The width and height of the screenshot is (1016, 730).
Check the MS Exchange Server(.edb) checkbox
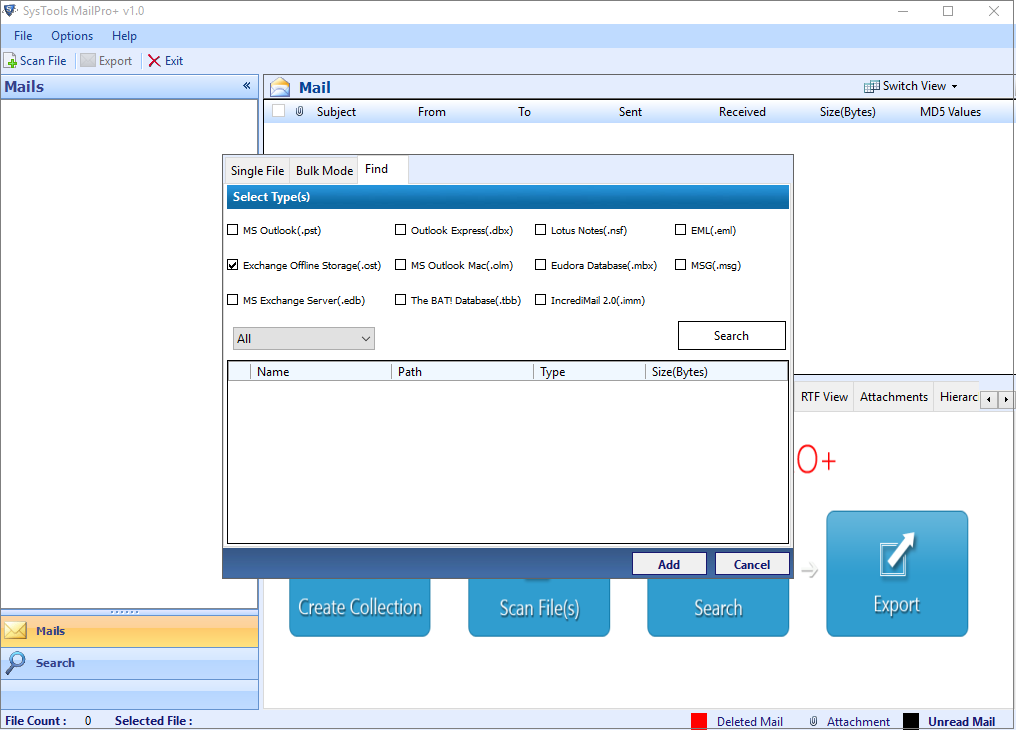[233, 300]
